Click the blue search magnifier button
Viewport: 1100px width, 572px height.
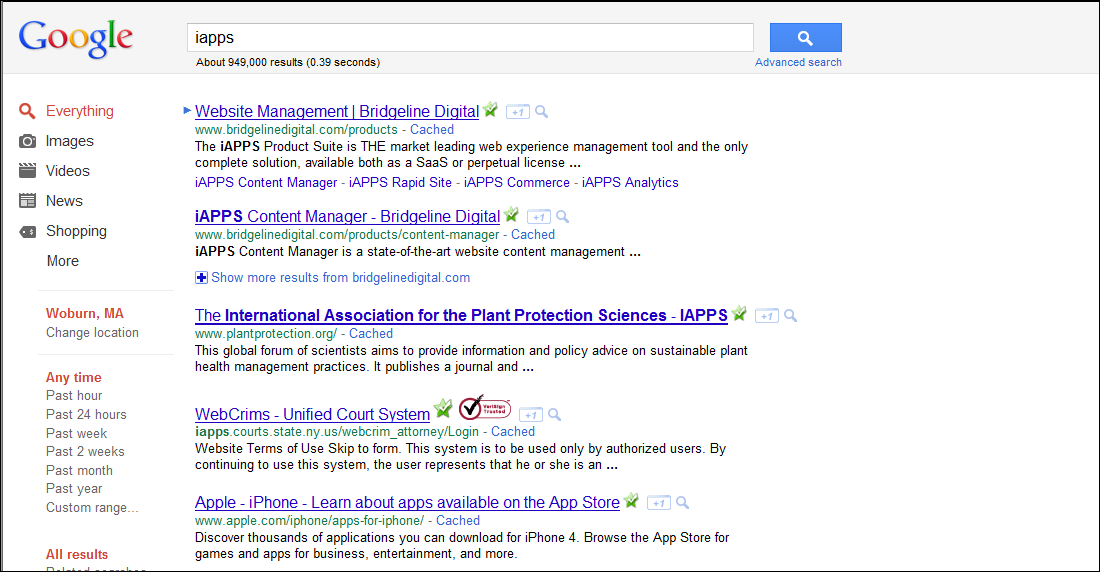pos(805,38)
